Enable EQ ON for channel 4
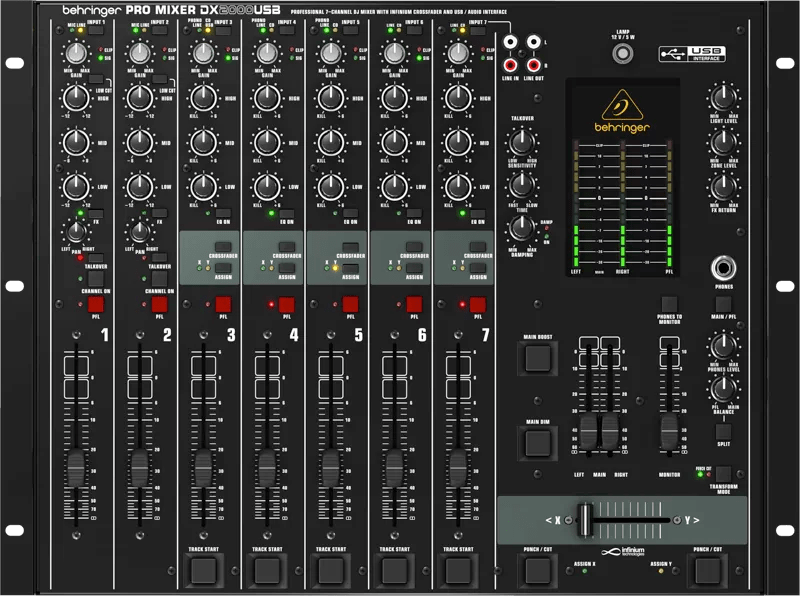This screenshot has width=800, height=596. click(x=285, y=213)
